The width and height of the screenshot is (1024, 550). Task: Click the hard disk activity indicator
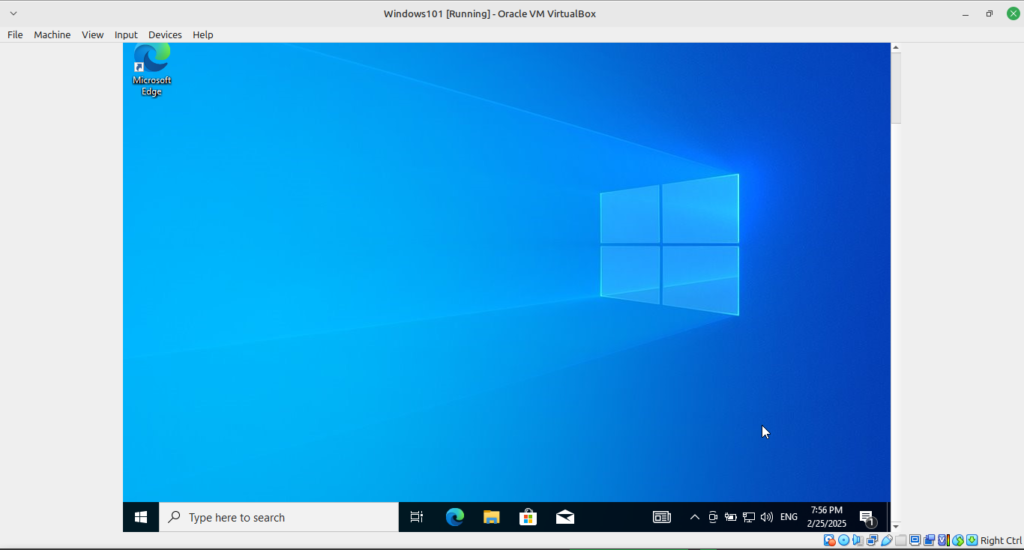[x=829, y=540]
